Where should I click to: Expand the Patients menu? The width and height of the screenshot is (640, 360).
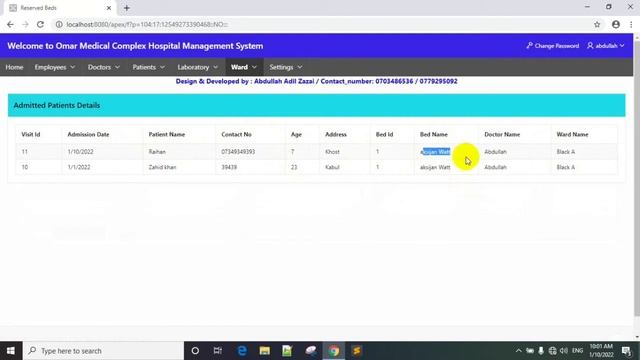(x=149, y=67)
